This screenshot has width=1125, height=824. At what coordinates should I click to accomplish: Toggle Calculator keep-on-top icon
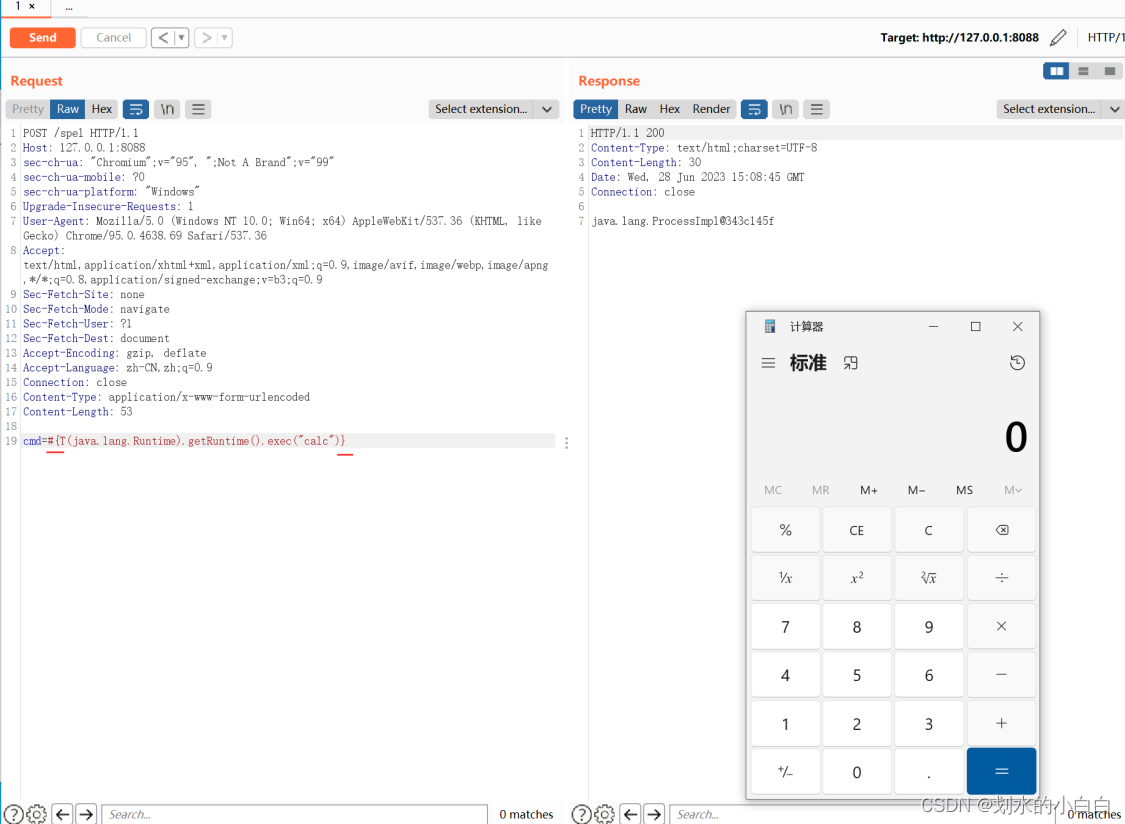point(850,363)
